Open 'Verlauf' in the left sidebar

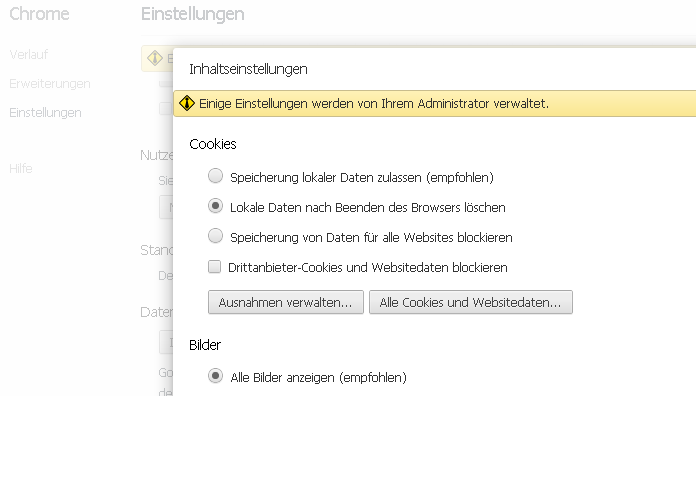[28, 55]
